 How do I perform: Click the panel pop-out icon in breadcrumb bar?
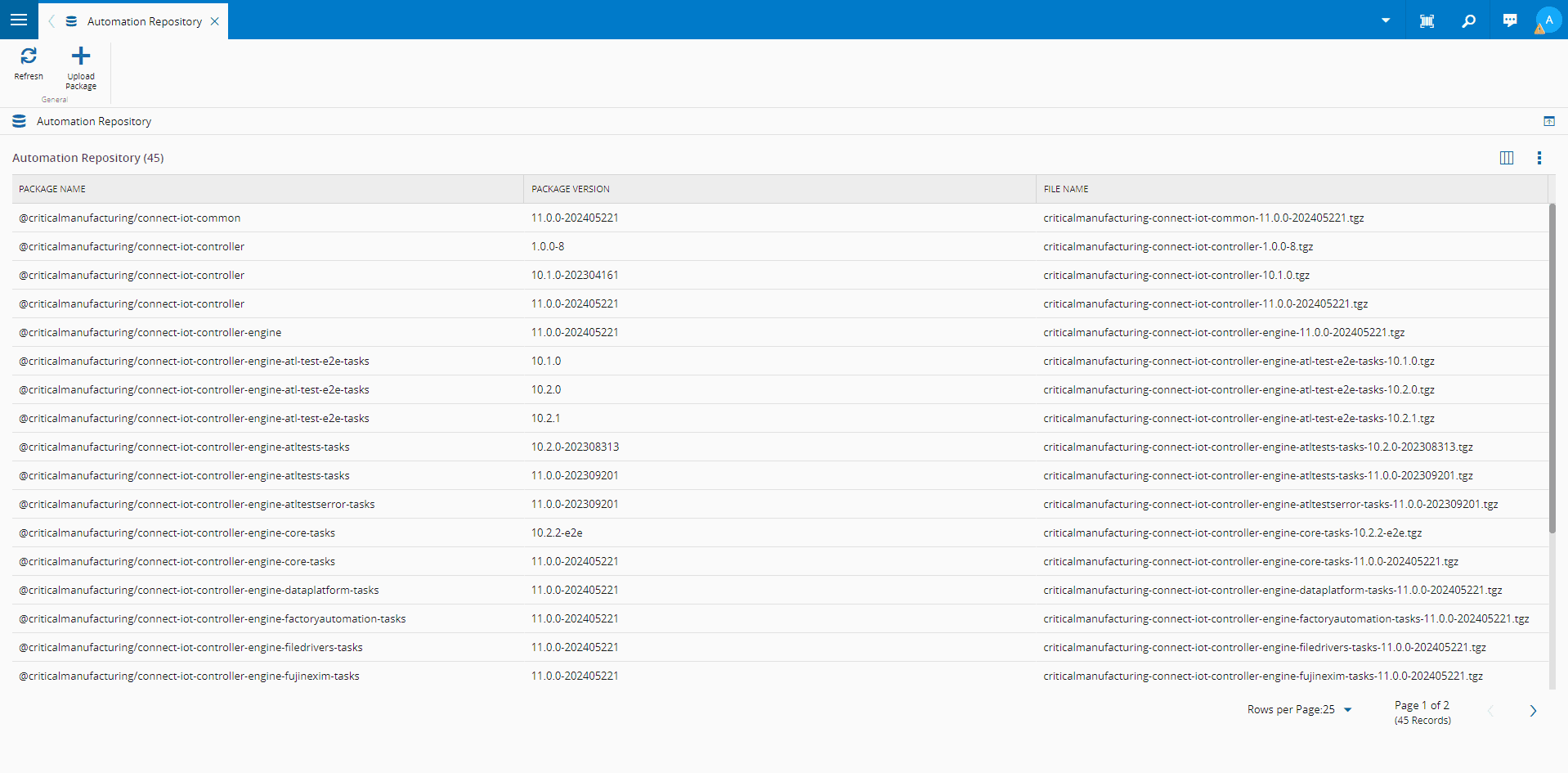pyautogui.click(x=1548, y=121)
